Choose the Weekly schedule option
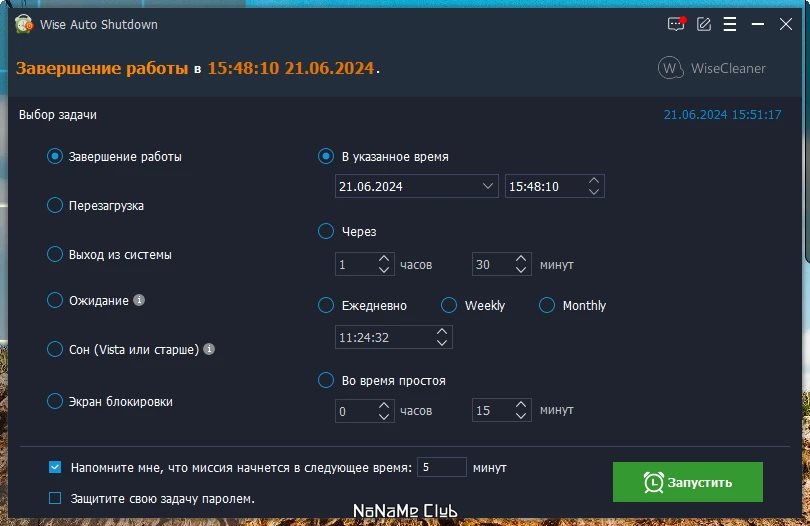This screenshot has height=526, width=810. (x=449, y=305)
